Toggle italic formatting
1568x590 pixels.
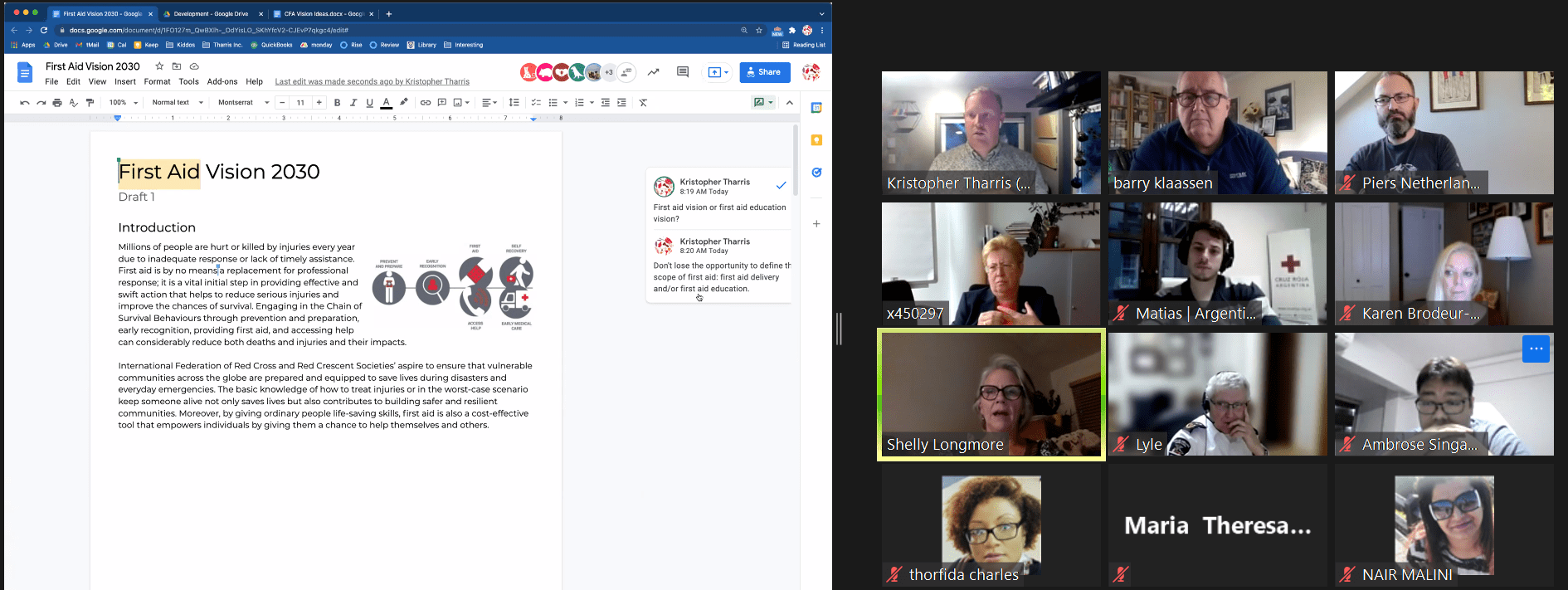click(353, 103)
